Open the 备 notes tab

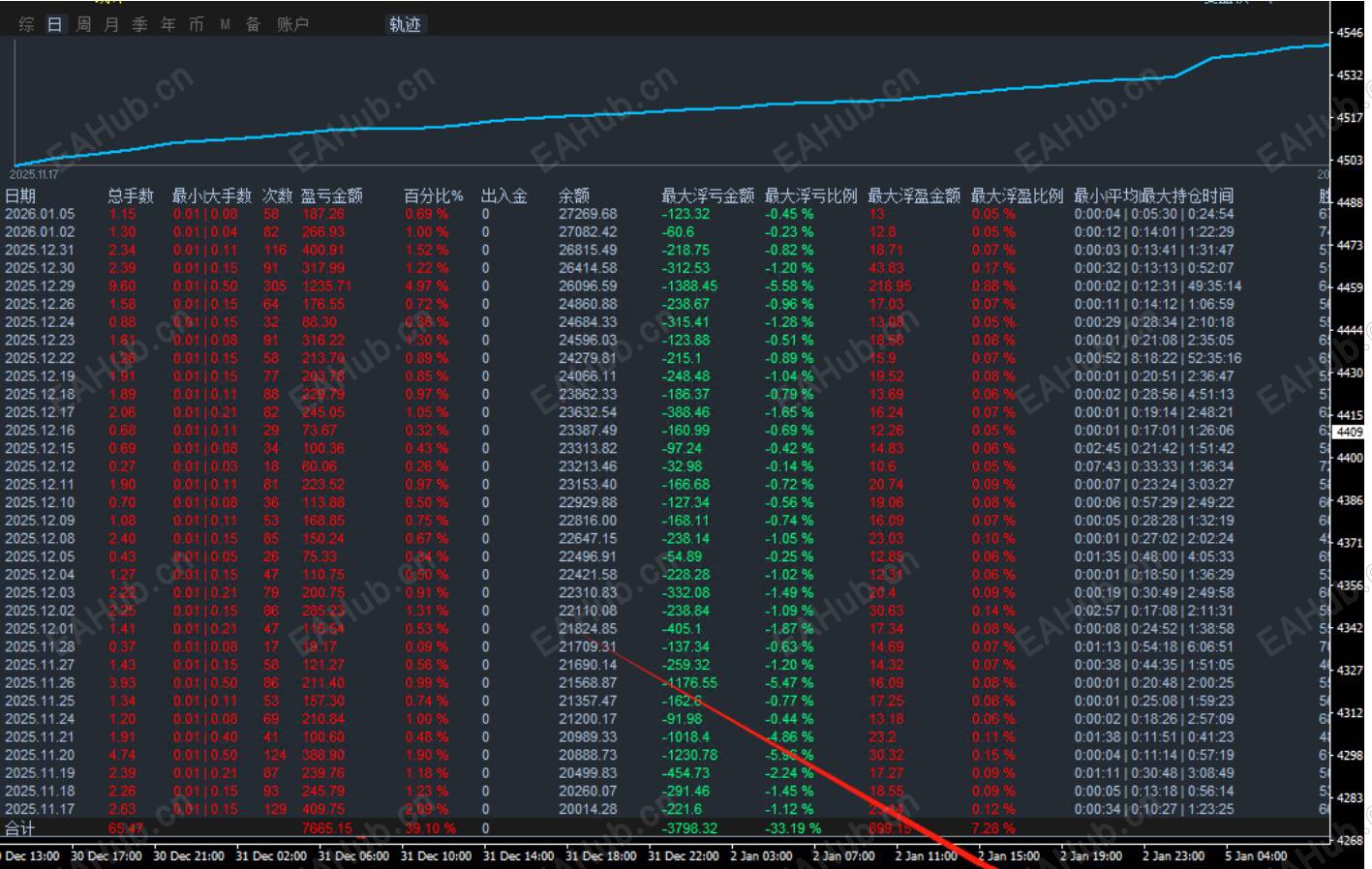point(253,24)
